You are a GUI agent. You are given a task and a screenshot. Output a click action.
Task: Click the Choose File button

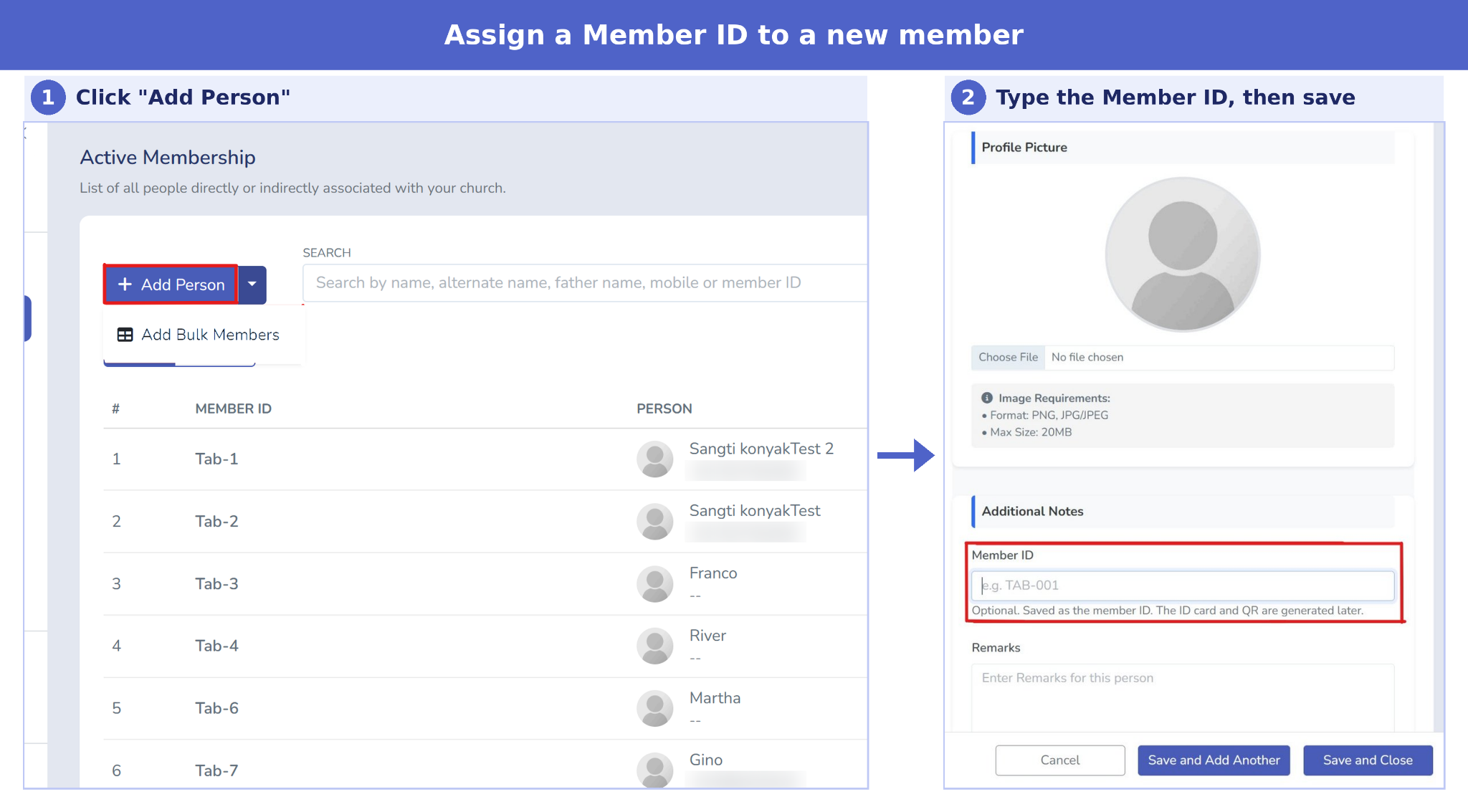pyautogui.click(x=1008, y=357)
